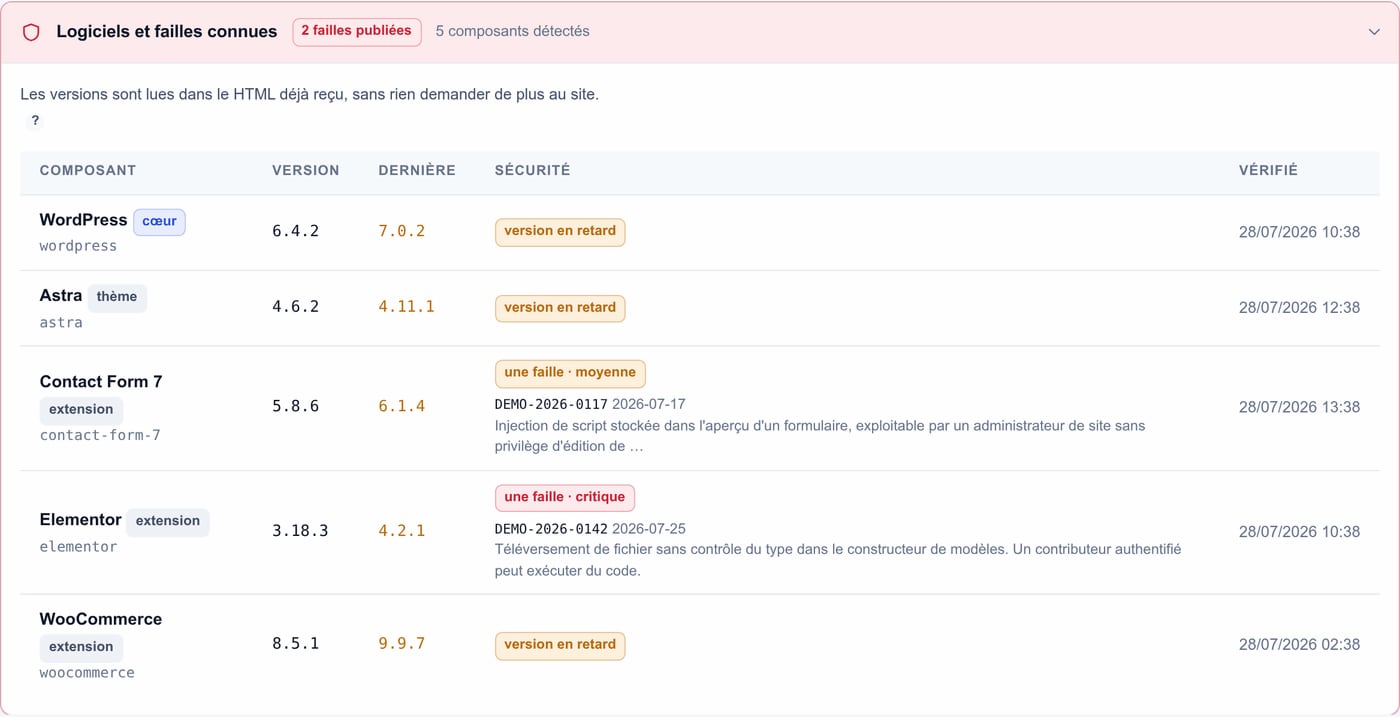Click the timestamp 28/07/2026 02:38

tap(1299, 646)
